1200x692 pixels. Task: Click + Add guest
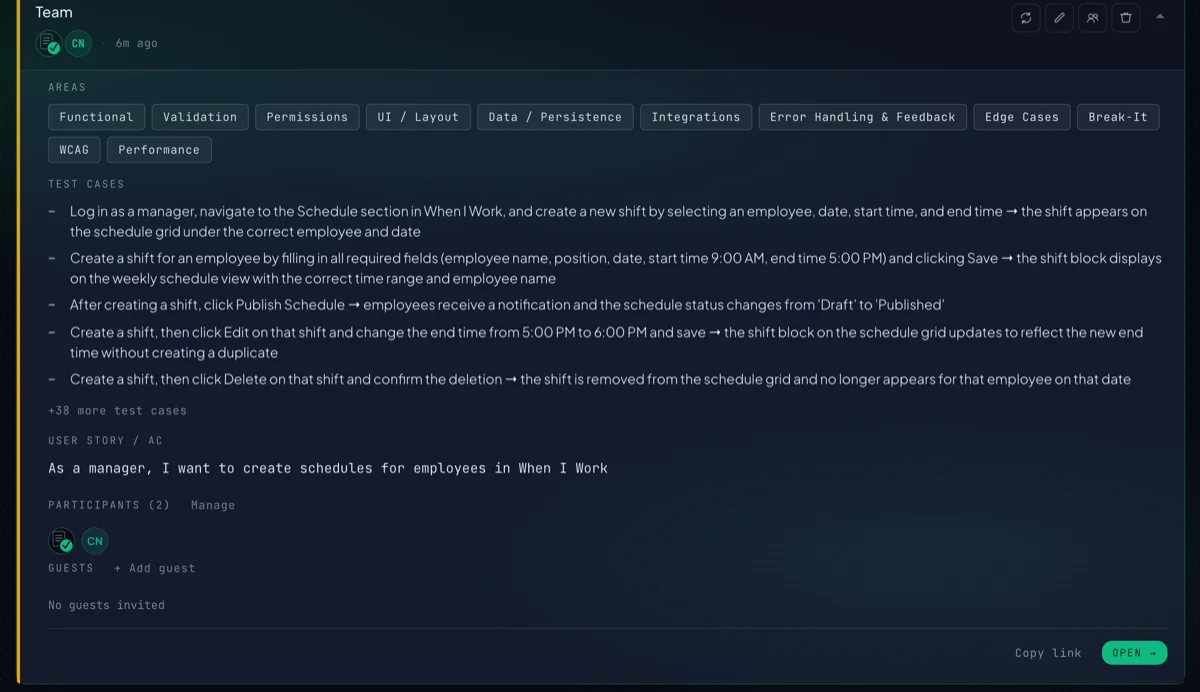click(154, 568)
